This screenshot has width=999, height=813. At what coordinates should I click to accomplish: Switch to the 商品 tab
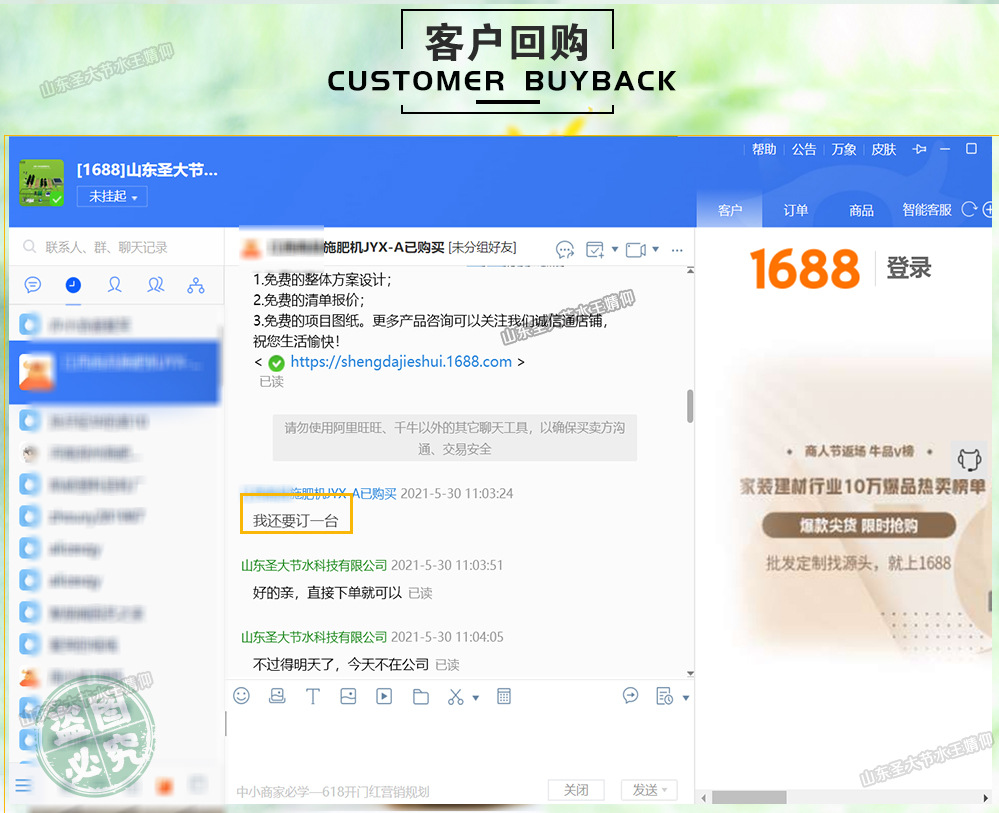tap(861, 210)
